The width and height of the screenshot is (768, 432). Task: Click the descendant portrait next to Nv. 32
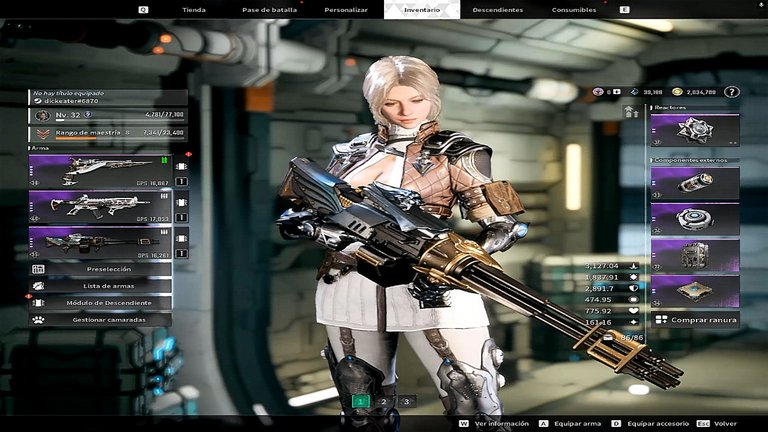[43, 116]
